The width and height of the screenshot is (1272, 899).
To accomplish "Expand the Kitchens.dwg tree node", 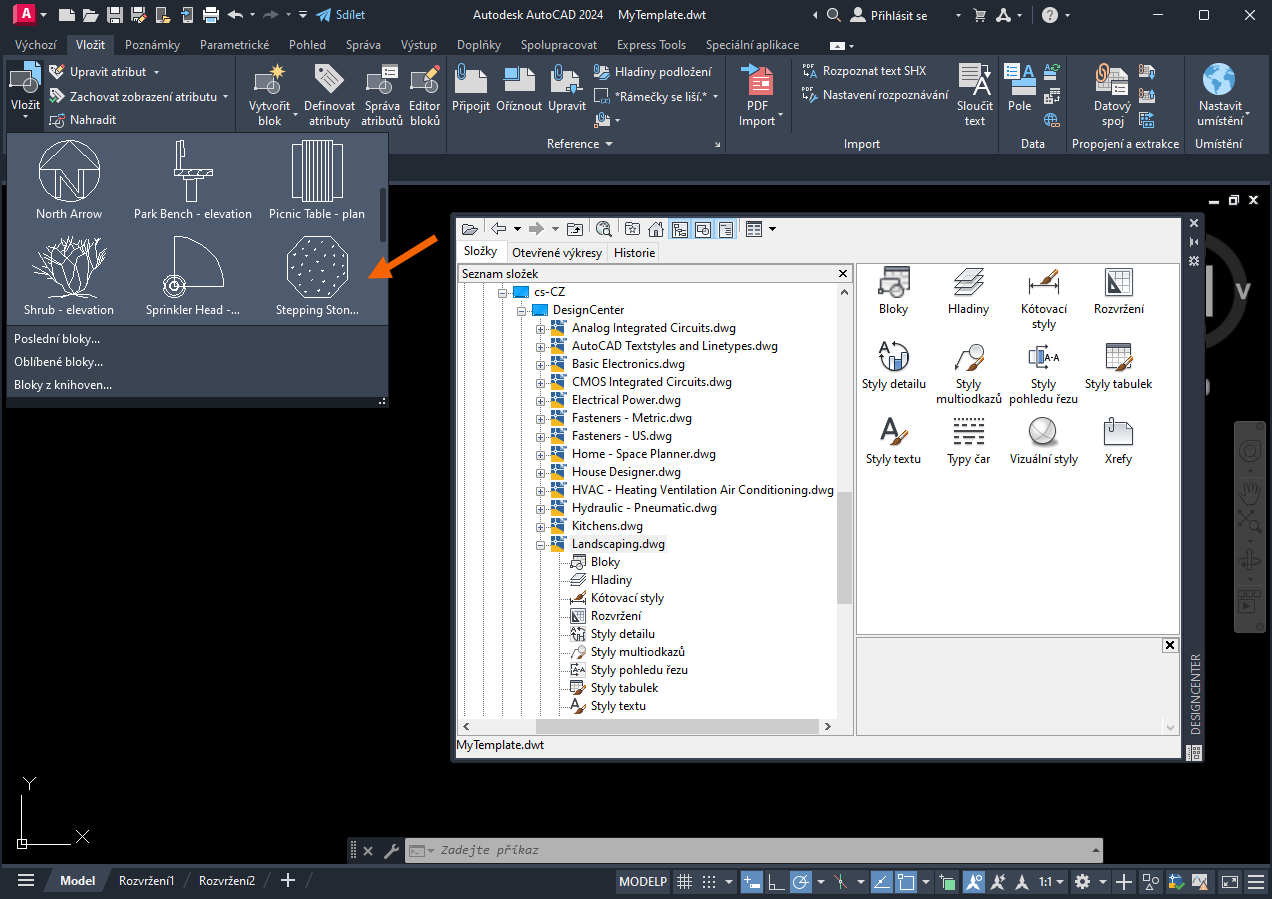I will point(541,527).
